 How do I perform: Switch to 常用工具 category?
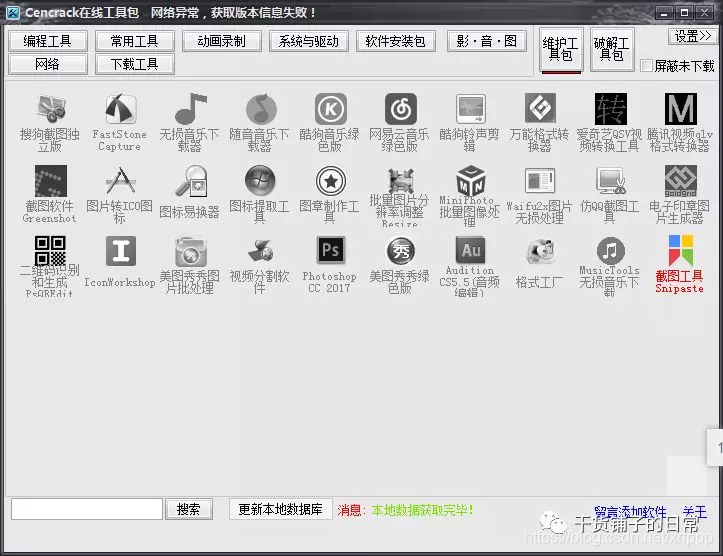[x=135, y=41]
